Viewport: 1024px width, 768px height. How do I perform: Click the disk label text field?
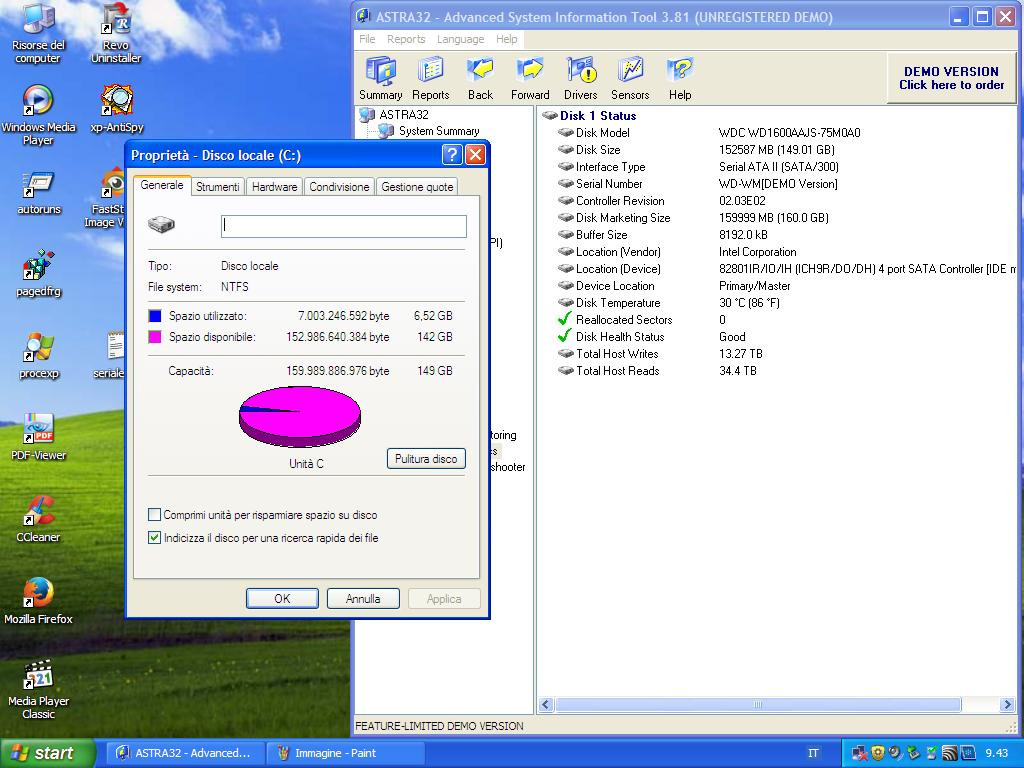coord(343,226)
